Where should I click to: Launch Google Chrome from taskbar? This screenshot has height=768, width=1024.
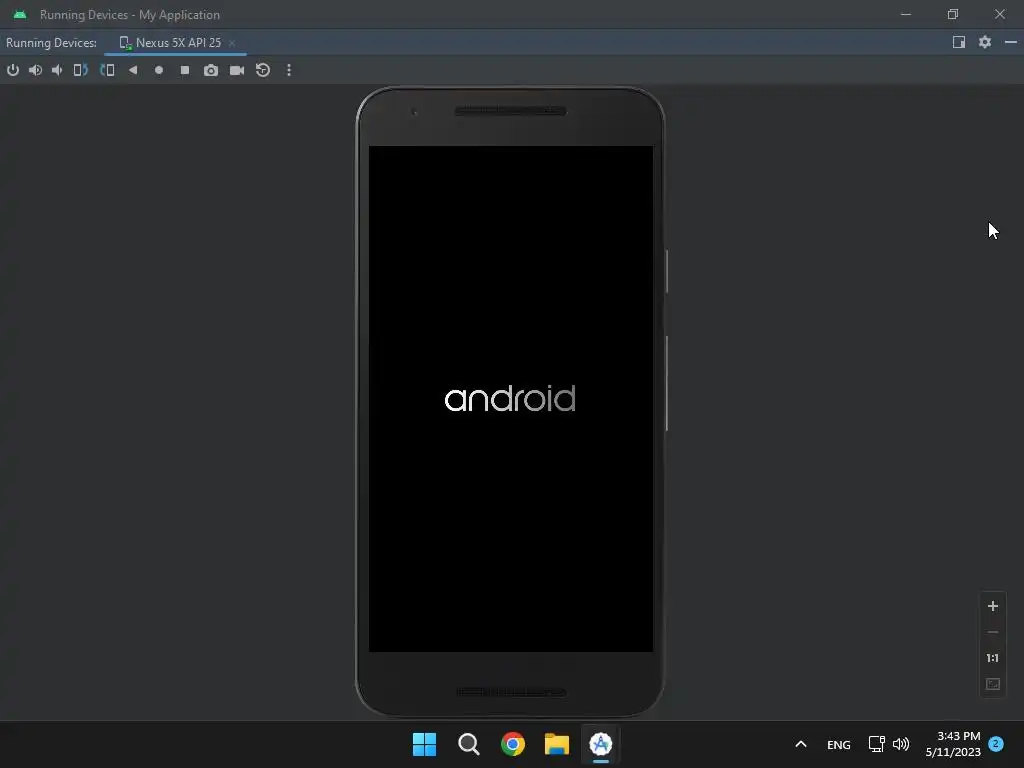513,744
